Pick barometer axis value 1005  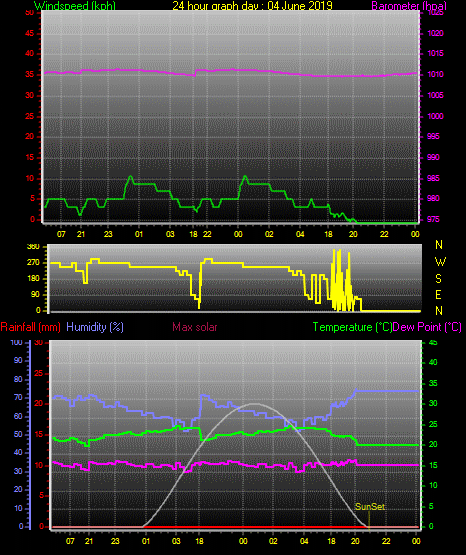[x=436, y=95]
